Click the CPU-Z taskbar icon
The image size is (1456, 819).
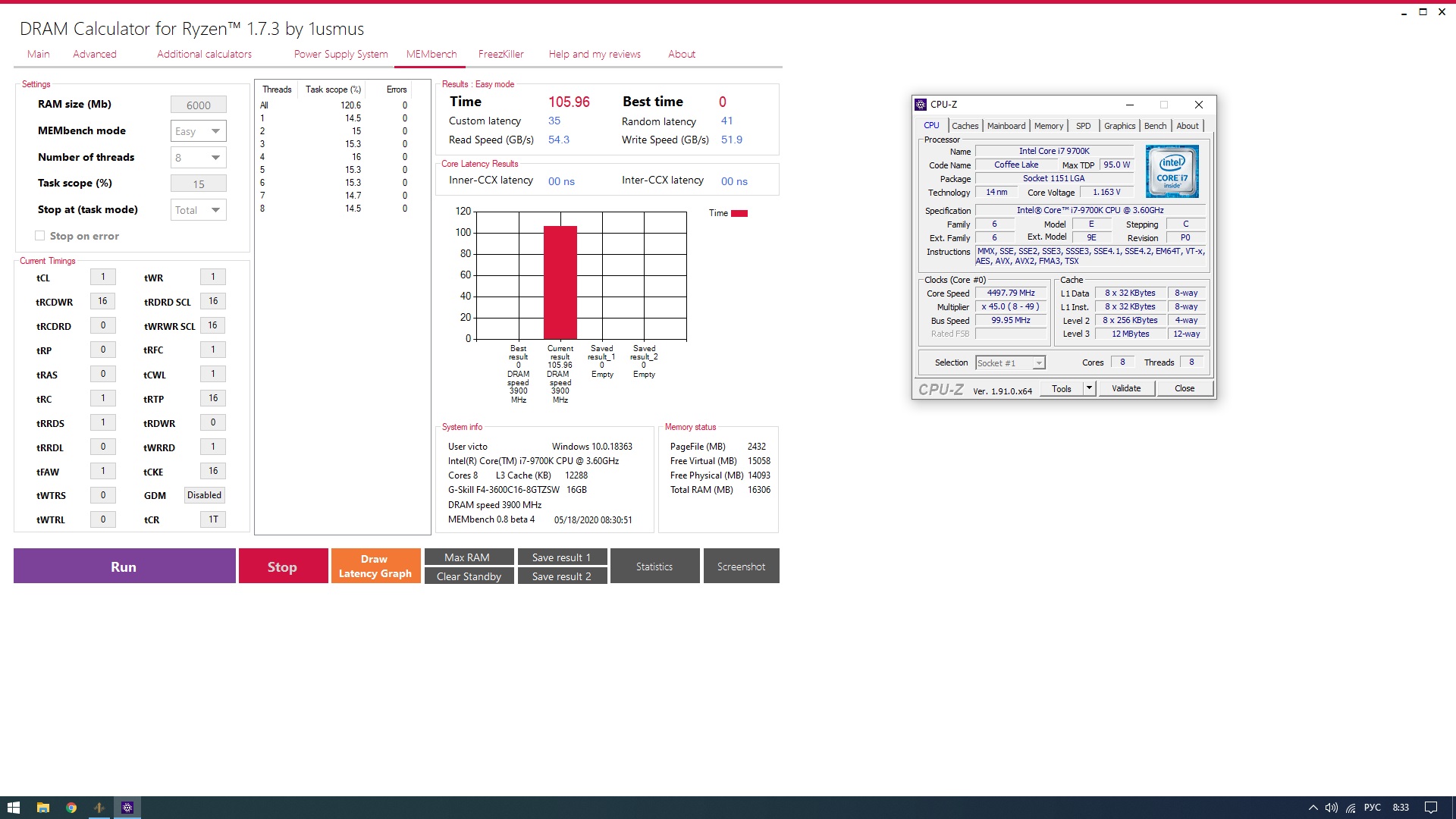(127, 808)
